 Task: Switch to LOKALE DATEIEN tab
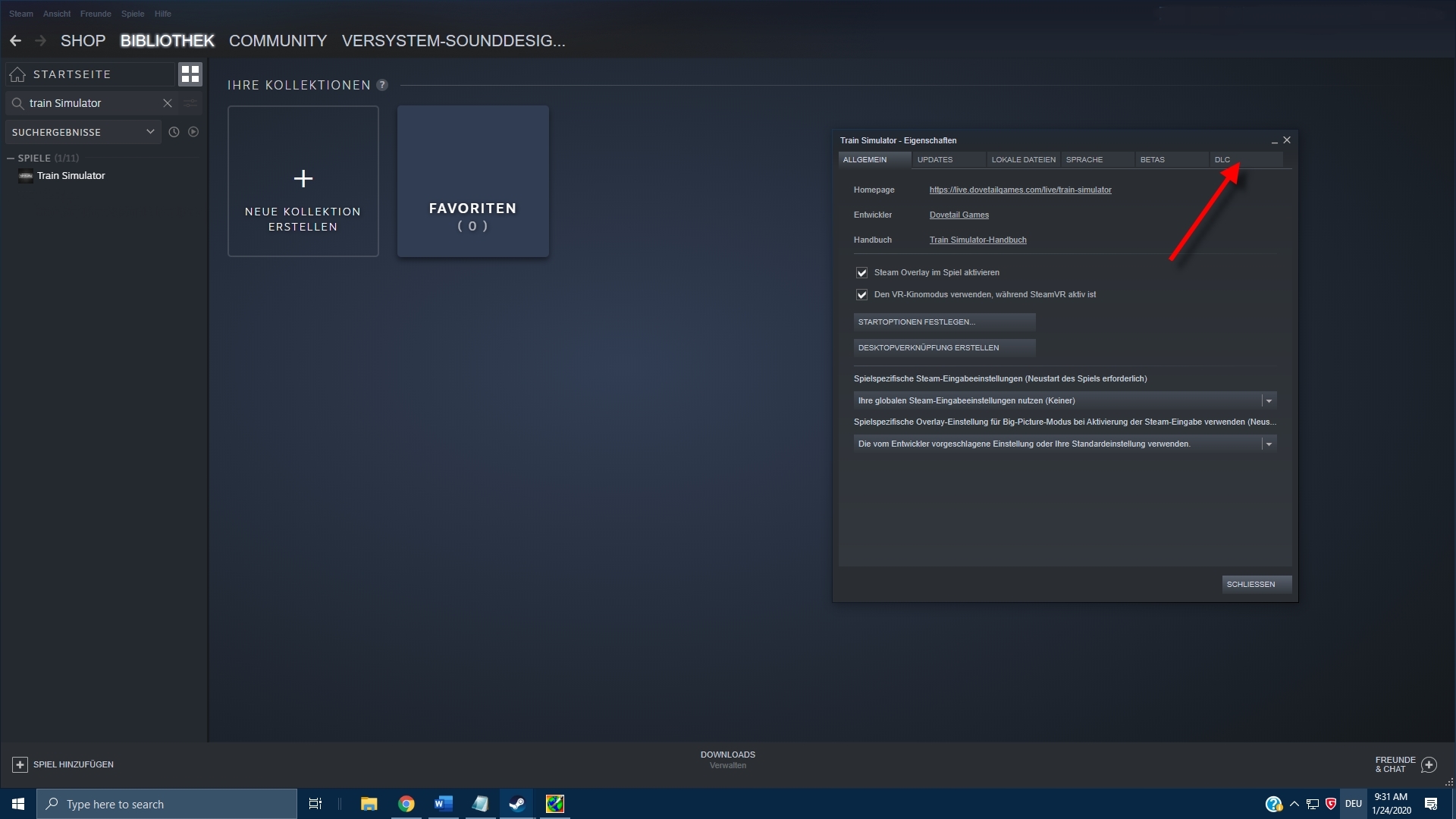point(1024,160)
